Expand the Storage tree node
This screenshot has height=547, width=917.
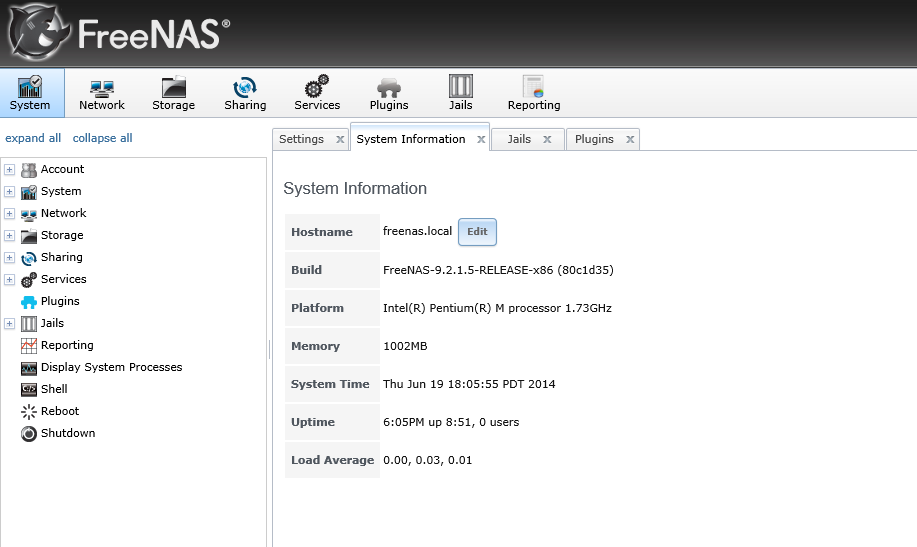click(9, 235)
